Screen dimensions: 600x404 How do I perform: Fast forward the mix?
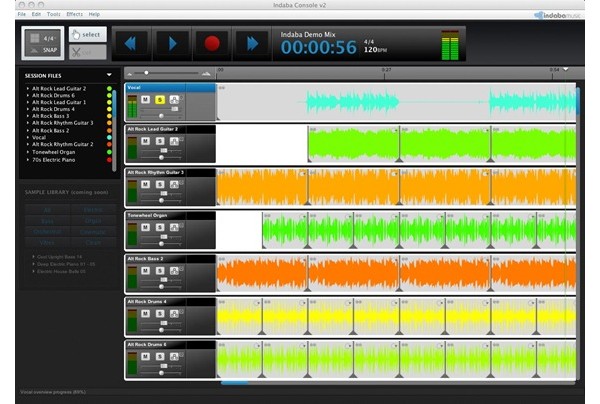[x=252, y=44]
